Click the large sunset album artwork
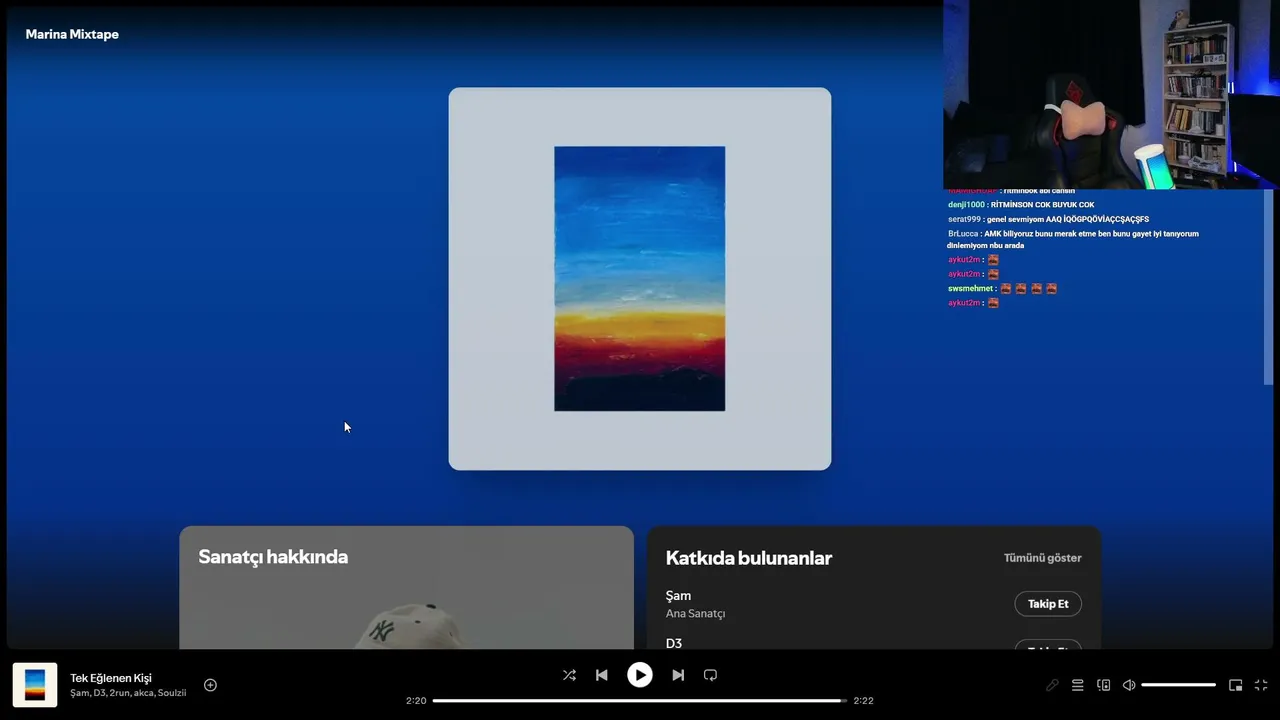The height and width of the screenshot is (720, 1280). point(640,279)
